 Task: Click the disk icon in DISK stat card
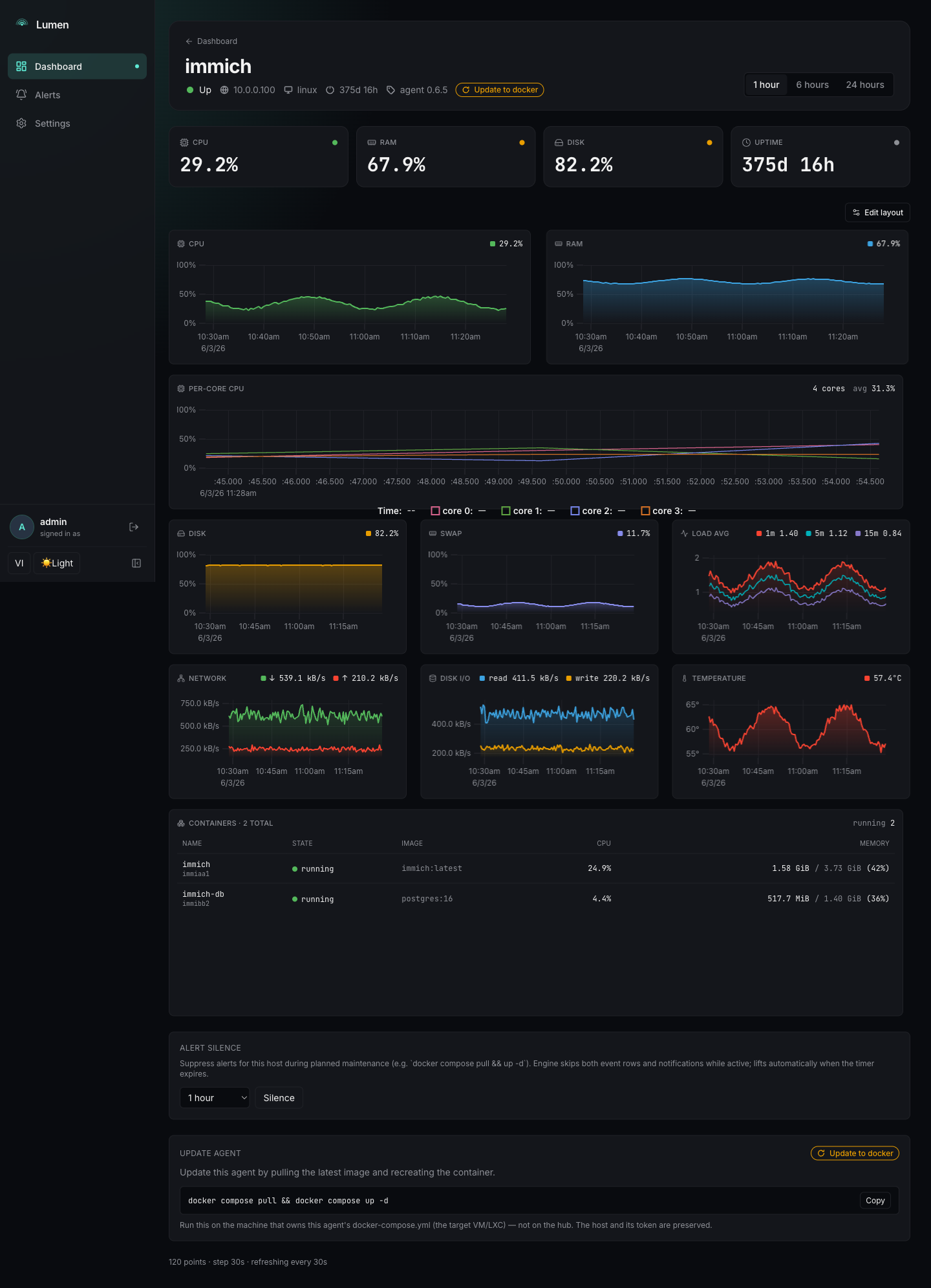coord(559,142)
